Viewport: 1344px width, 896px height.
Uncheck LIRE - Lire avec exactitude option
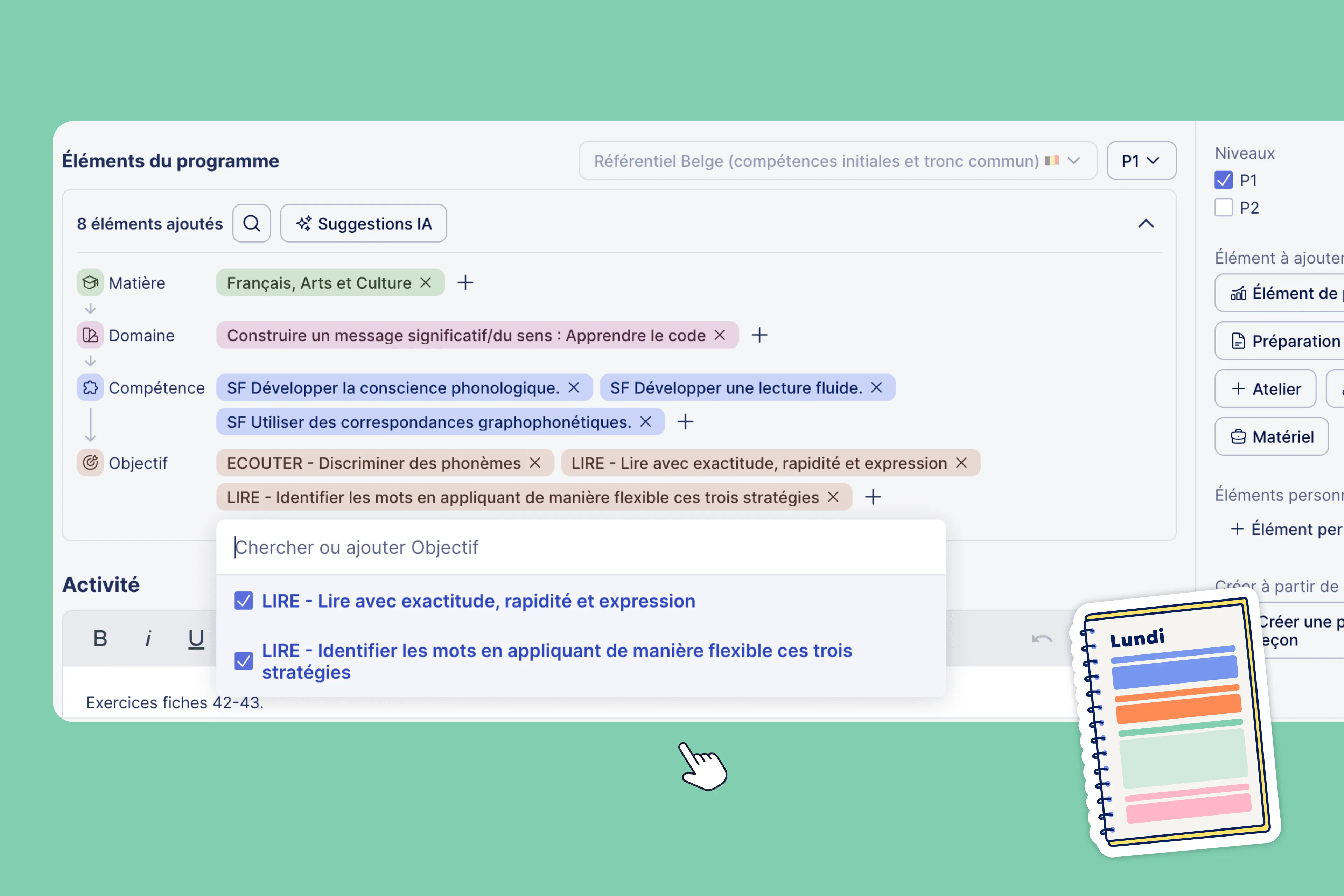click(x=244, y=601)
